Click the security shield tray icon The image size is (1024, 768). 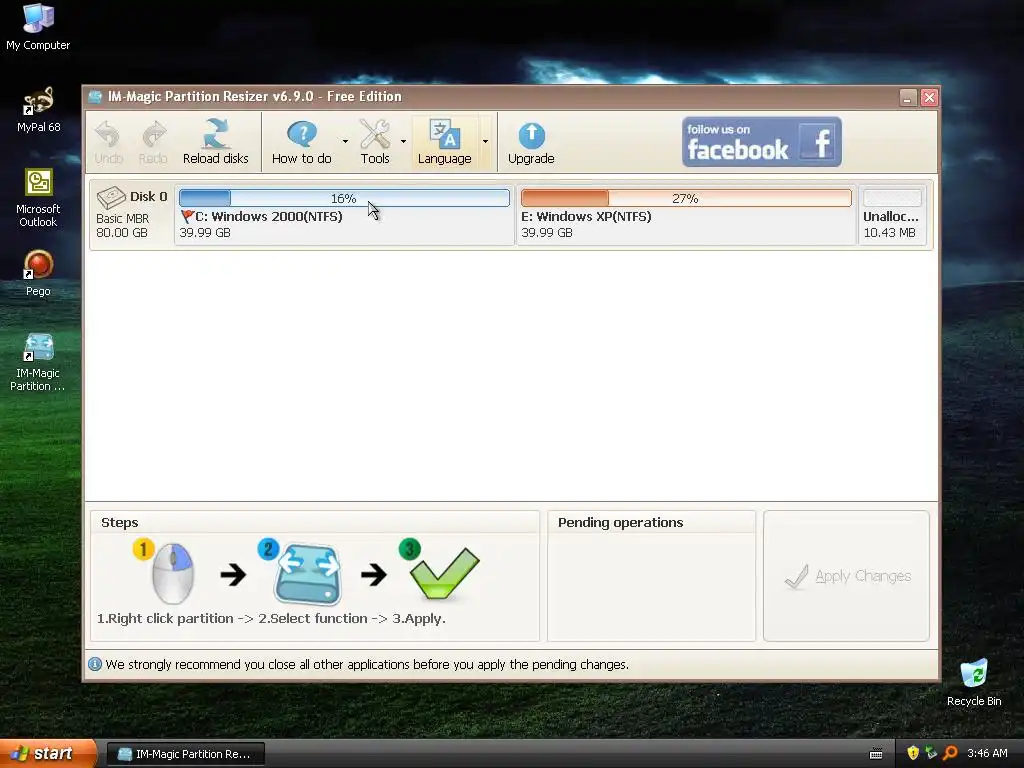coord(913,753)
